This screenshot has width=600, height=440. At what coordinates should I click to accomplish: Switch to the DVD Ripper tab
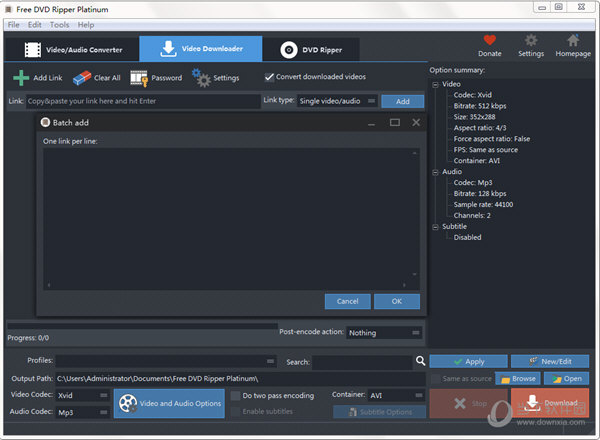click(311, 50)
